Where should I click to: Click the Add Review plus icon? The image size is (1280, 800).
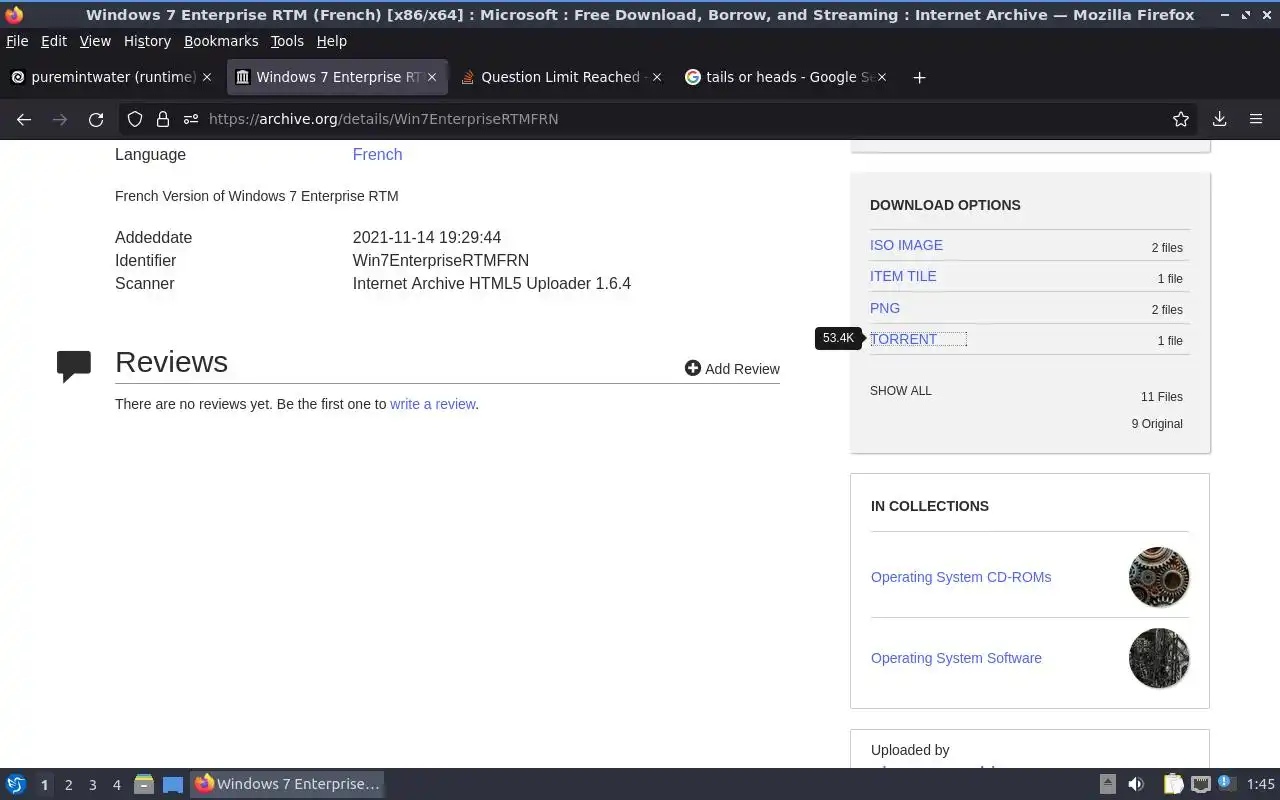click(x=692, y=368)
